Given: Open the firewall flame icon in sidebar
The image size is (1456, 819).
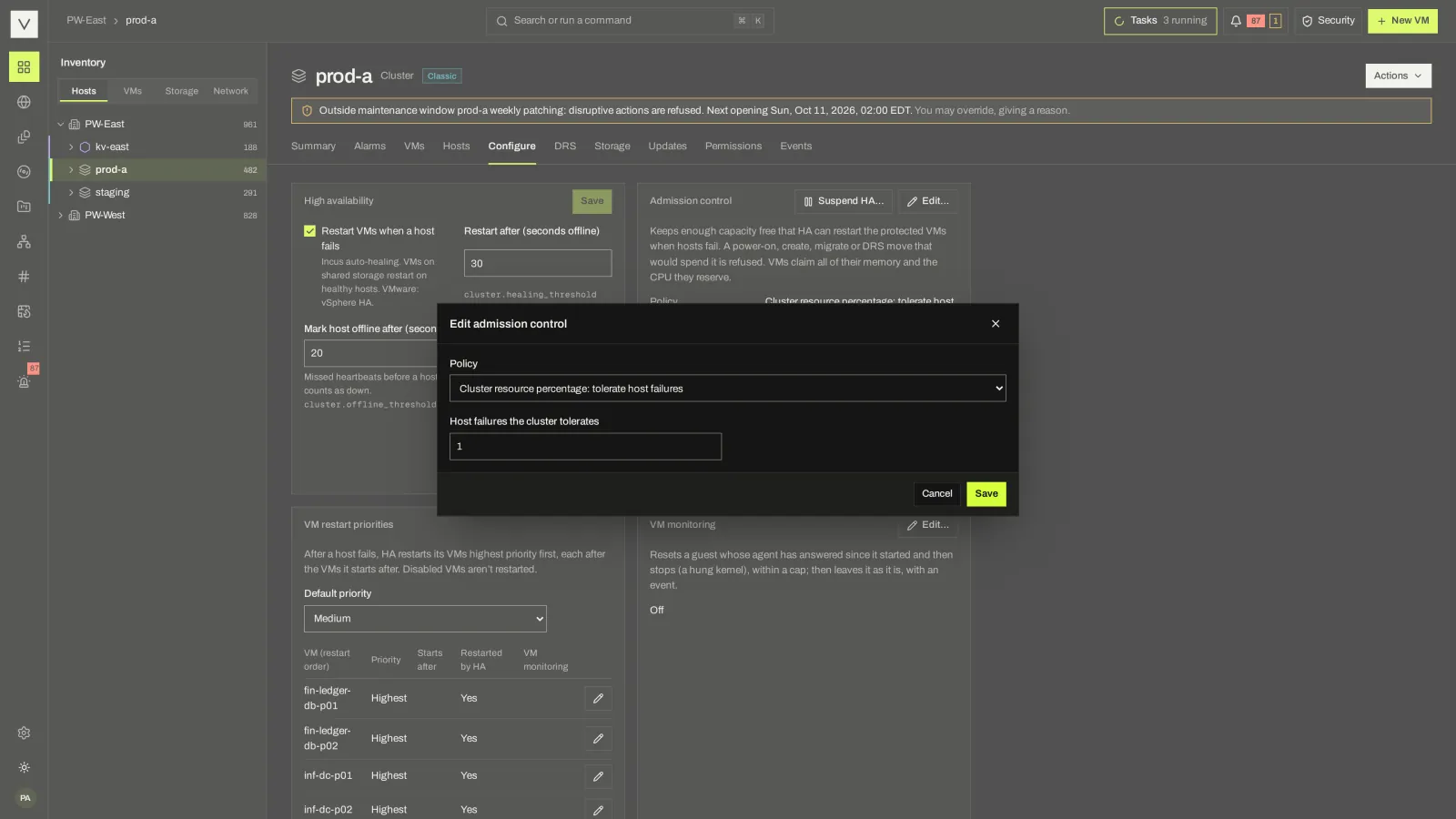Looking at the screenshot, I should pyautogui.click(x=24, y=311).
